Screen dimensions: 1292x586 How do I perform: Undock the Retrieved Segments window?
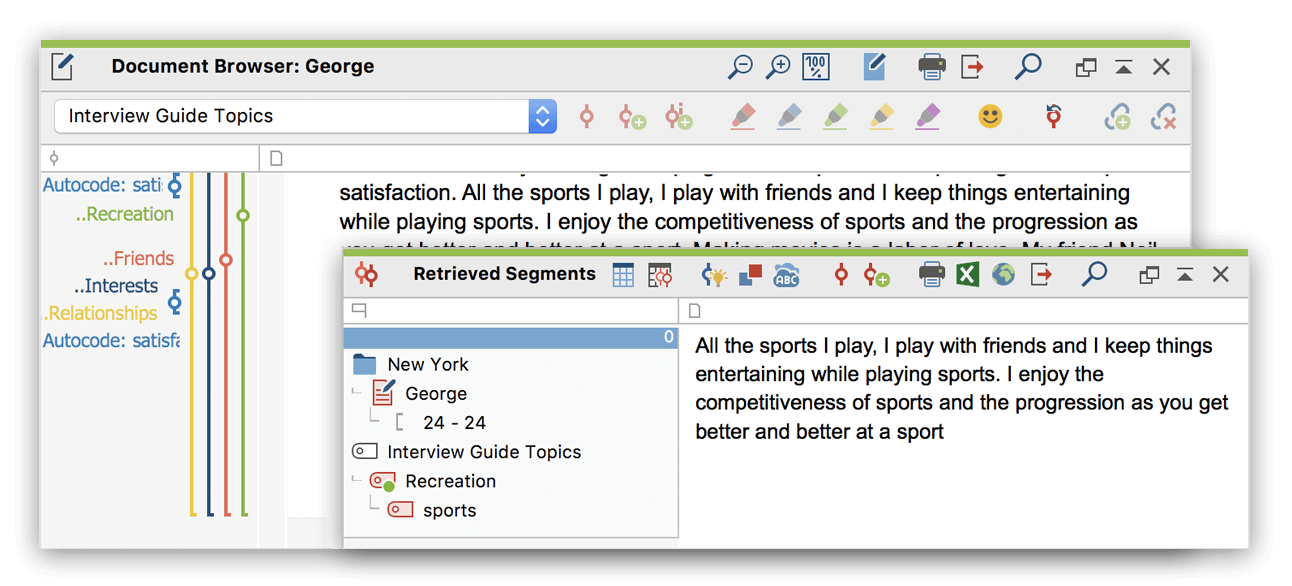pos(1149,274)
